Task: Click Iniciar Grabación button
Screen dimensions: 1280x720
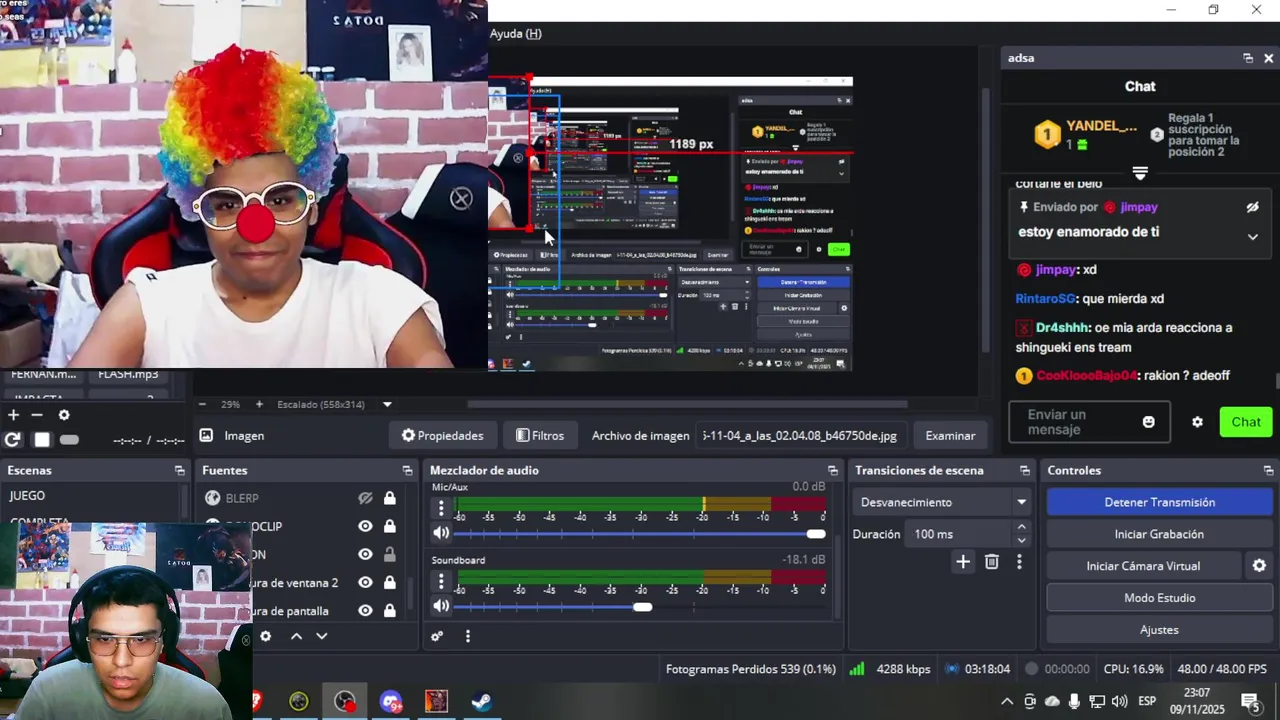Action: (1159, 534)
